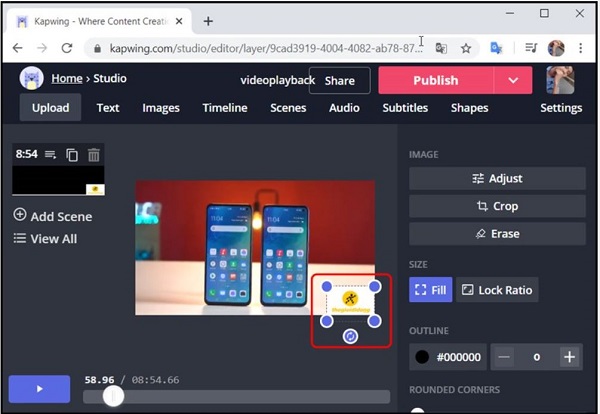Screen dimensions: 600x414
Task: Increase outline width with plus button
Action: [569, 357]
